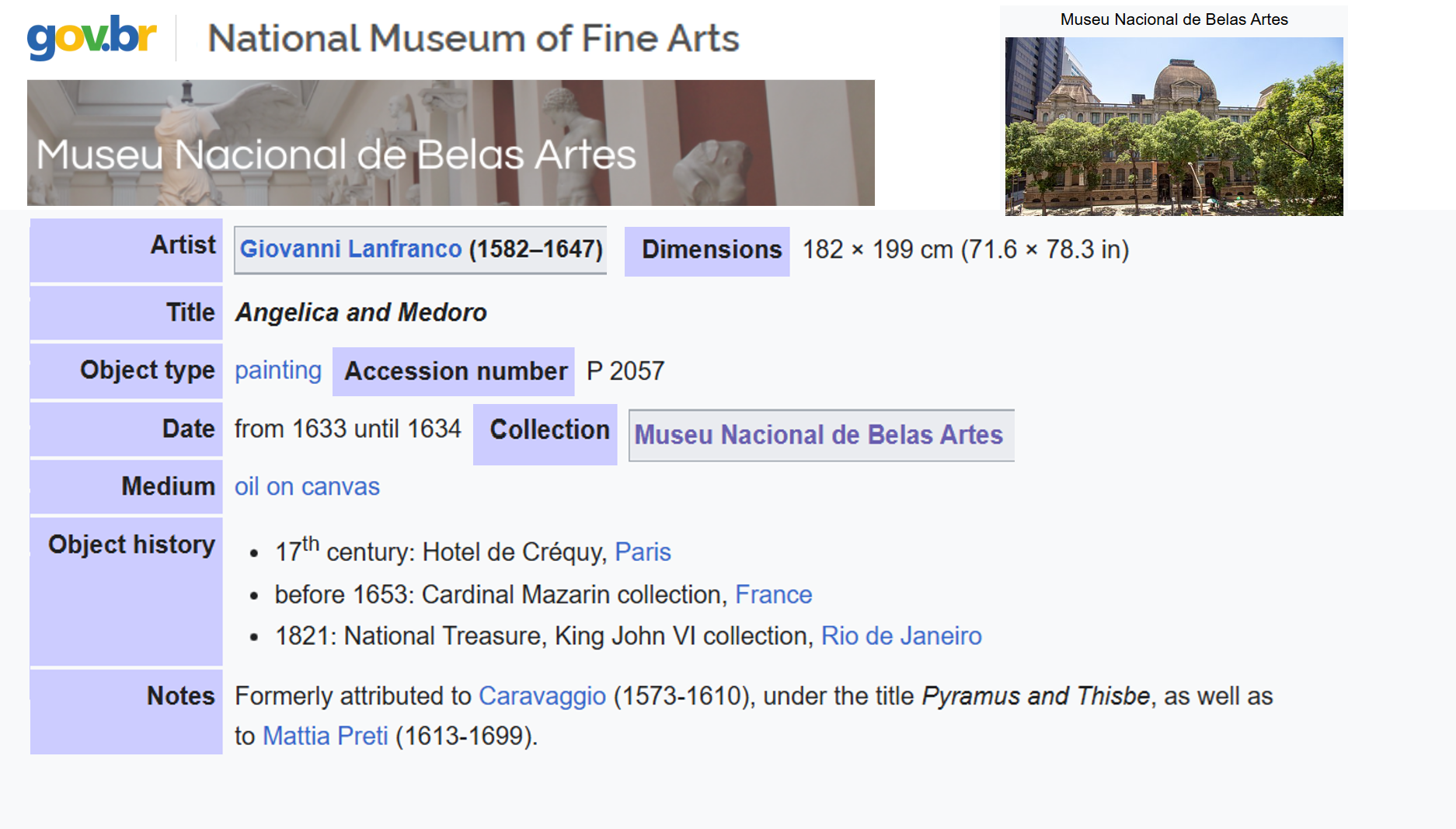Image resolution: width=1456 pixels, height=829 pixels.
Task: Click the painting object type link
Action: click(x=277, y=371)
